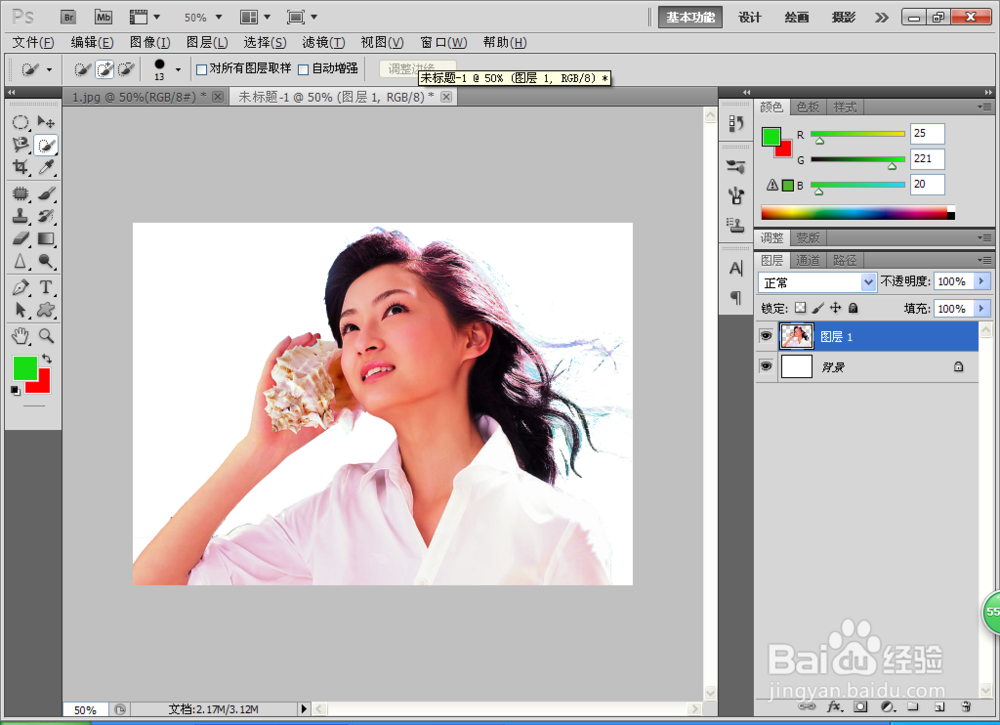The image size is (1000, 725).
Task: Choose Subtract from Selection mode
Action: 126,69
